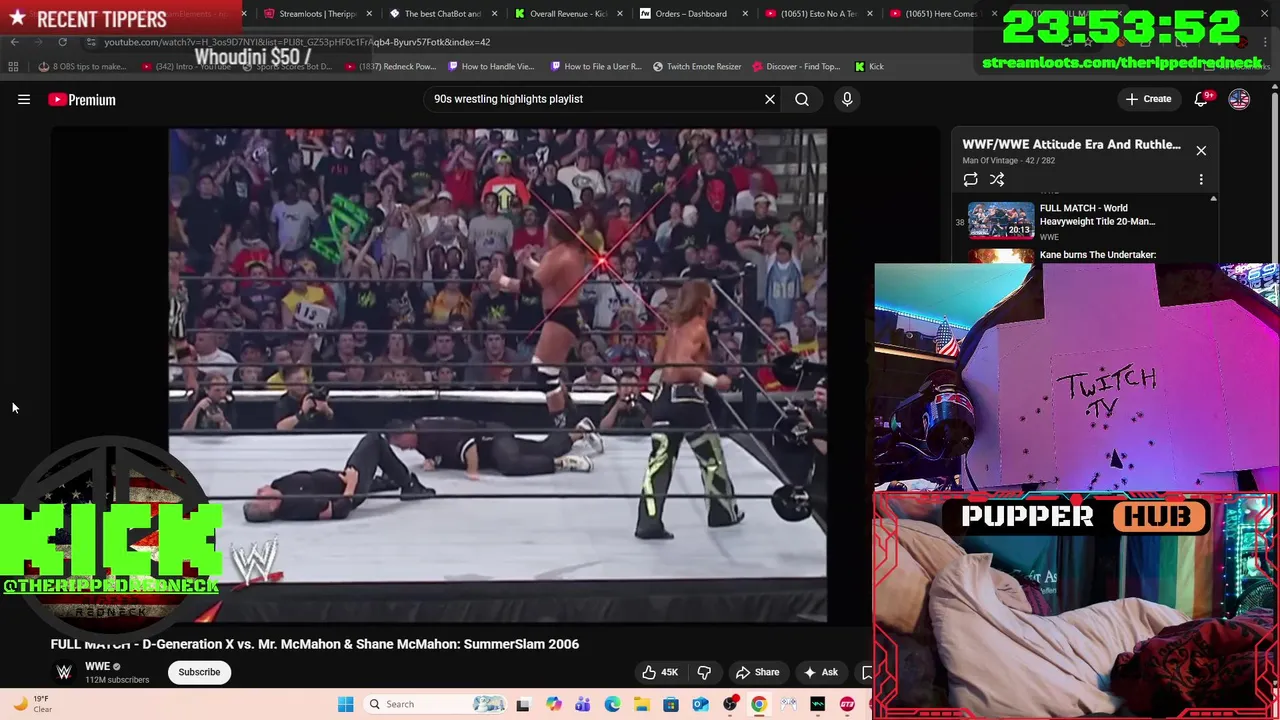Image resolution: width=1280 pixels, height=720 pixels.
Task: Open Task View in taskbar
Action: [522, 704]
